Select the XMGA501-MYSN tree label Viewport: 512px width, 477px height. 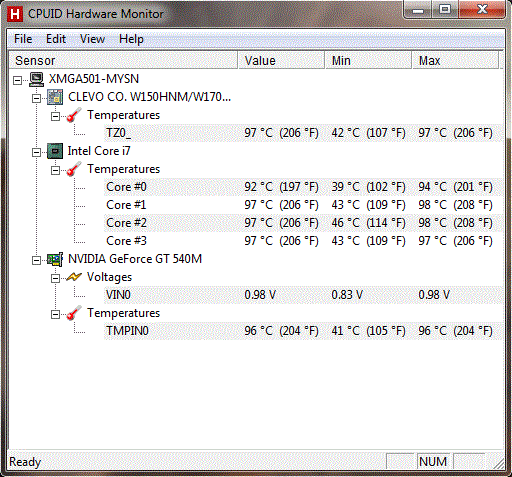point(94,79)
